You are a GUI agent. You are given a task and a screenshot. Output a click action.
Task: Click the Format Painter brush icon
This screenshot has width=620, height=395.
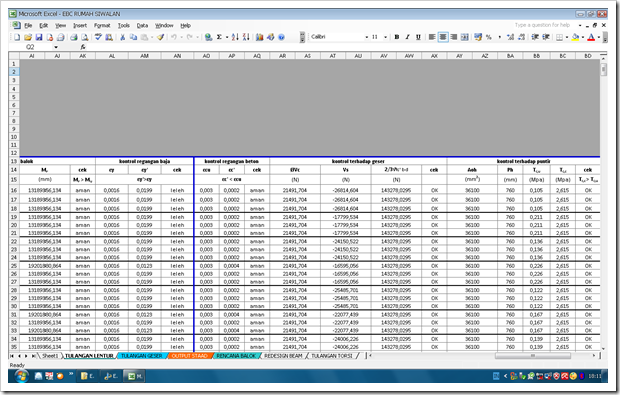click(160, 37)
